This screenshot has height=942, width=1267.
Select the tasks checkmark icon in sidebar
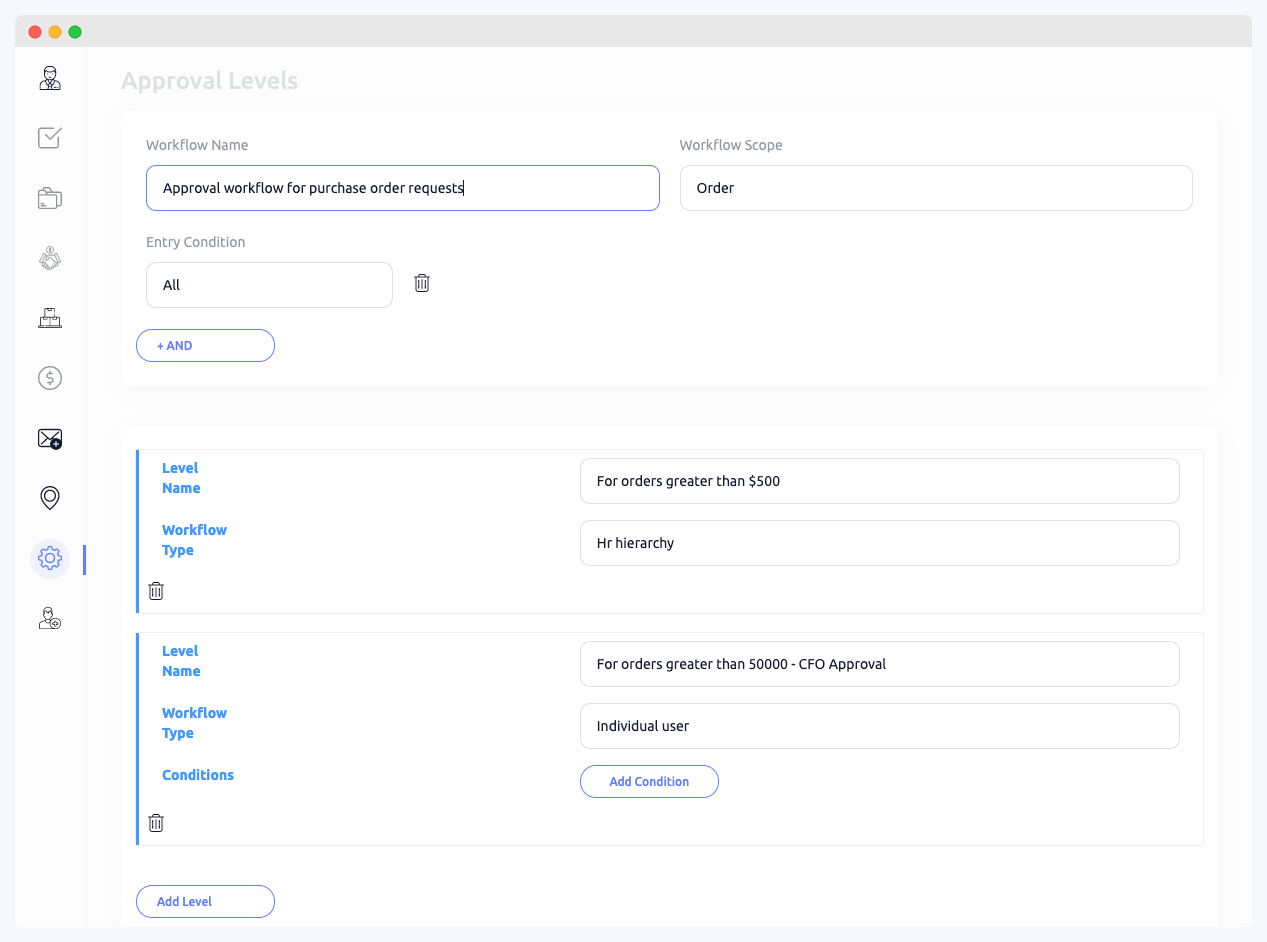[49, 137]
